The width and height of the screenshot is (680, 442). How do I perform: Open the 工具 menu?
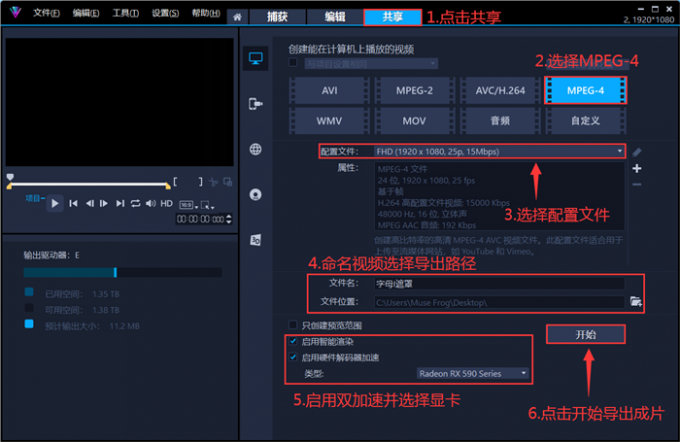point(126,13)
